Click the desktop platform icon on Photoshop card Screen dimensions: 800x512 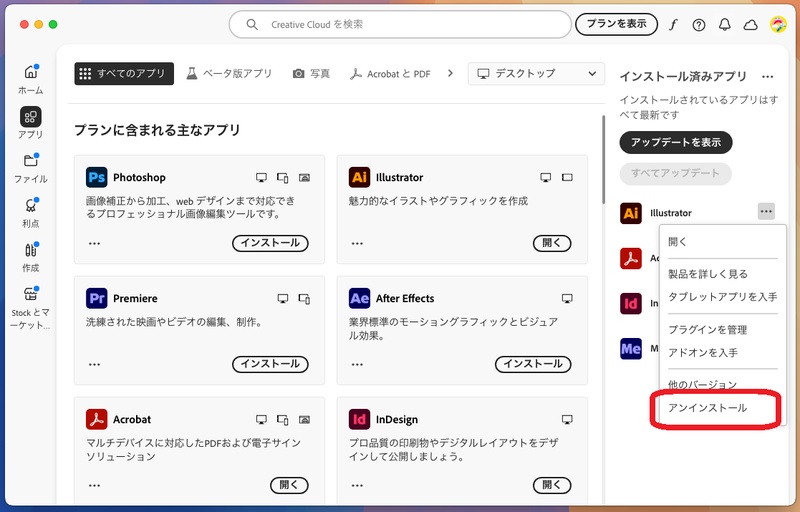(261, 177)
